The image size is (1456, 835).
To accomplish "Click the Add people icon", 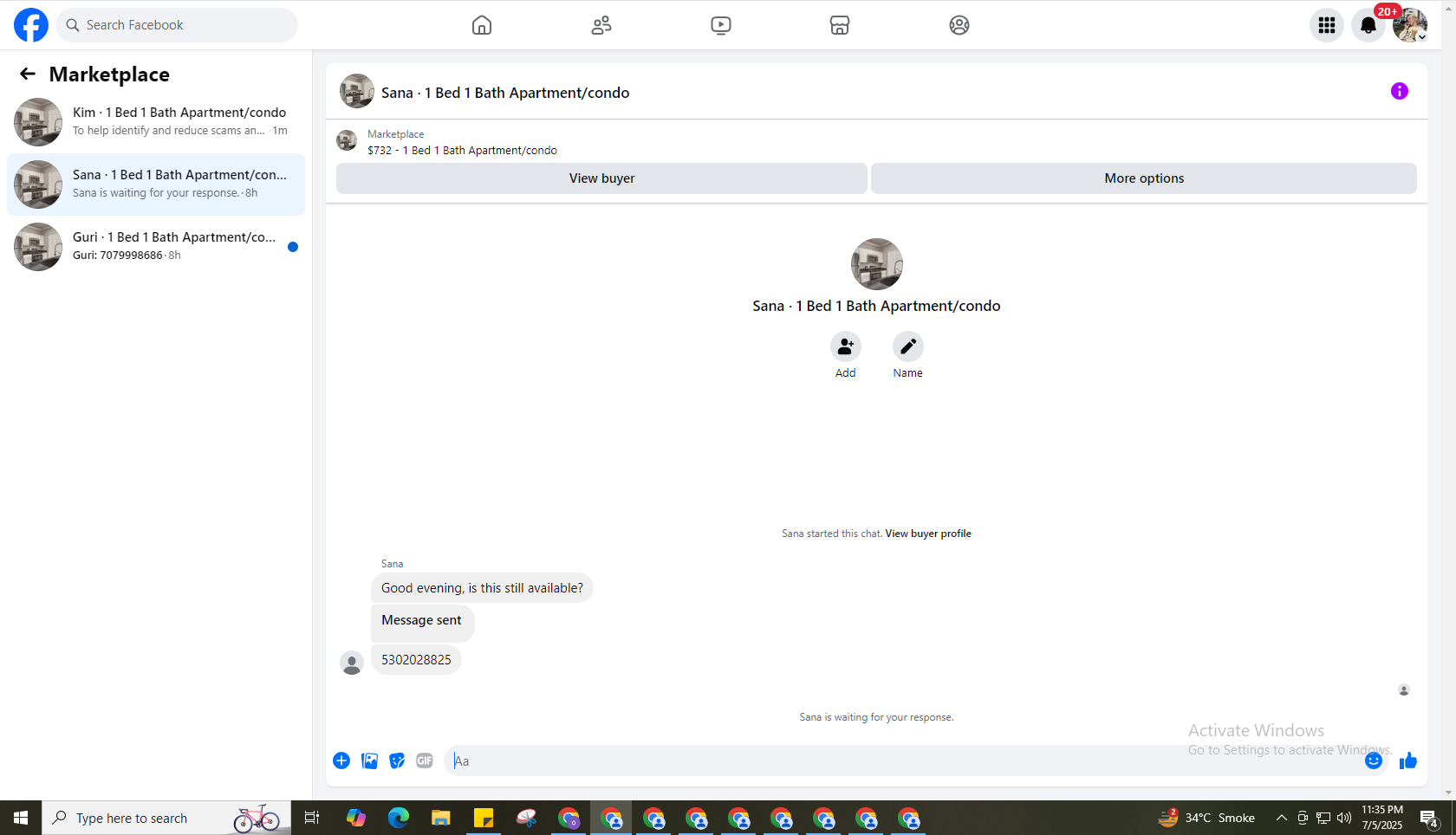I will tap(846, 346).
